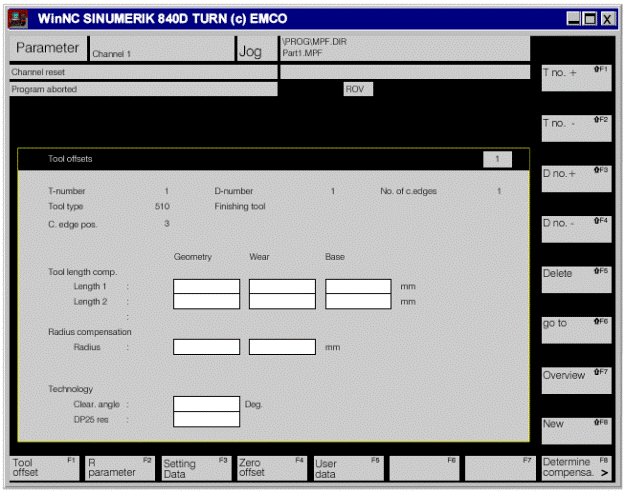Viewport: 624px width, 492px height.
Task: Click the Channel reset status line
Action: (x=143, y=72)
